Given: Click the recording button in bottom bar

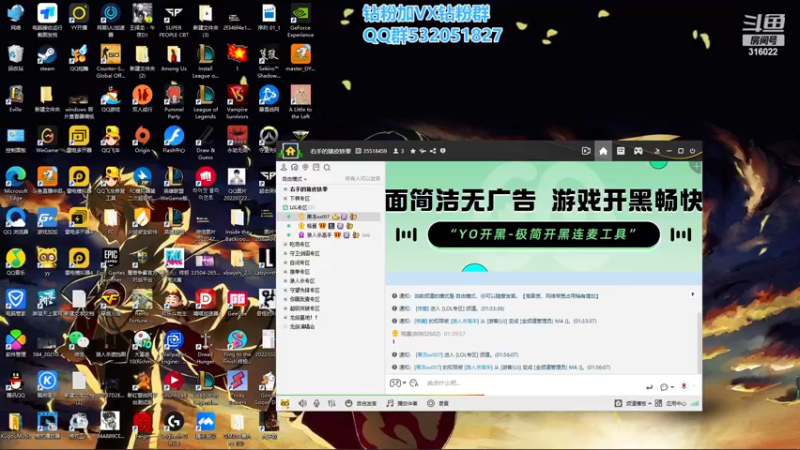Looking at the screenshot, I should (438, 403).
